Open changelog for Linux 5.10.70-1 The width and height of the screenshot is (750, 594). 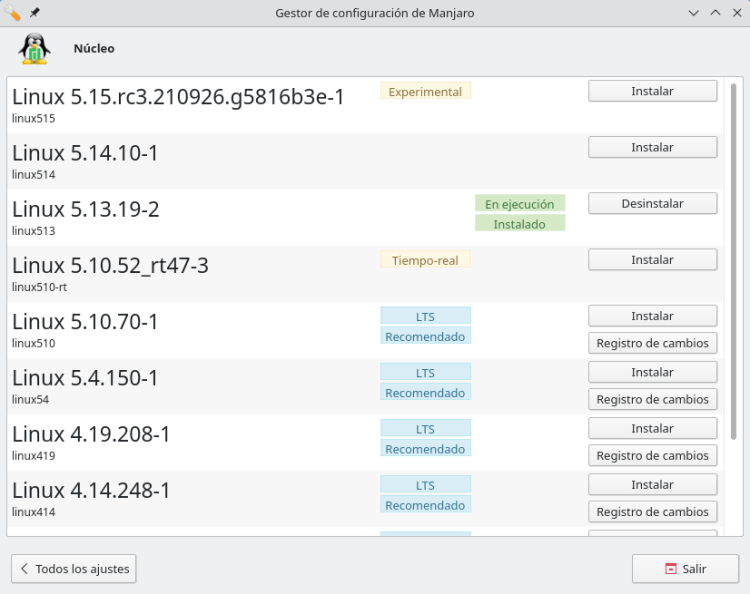click(x=652, y=343)
